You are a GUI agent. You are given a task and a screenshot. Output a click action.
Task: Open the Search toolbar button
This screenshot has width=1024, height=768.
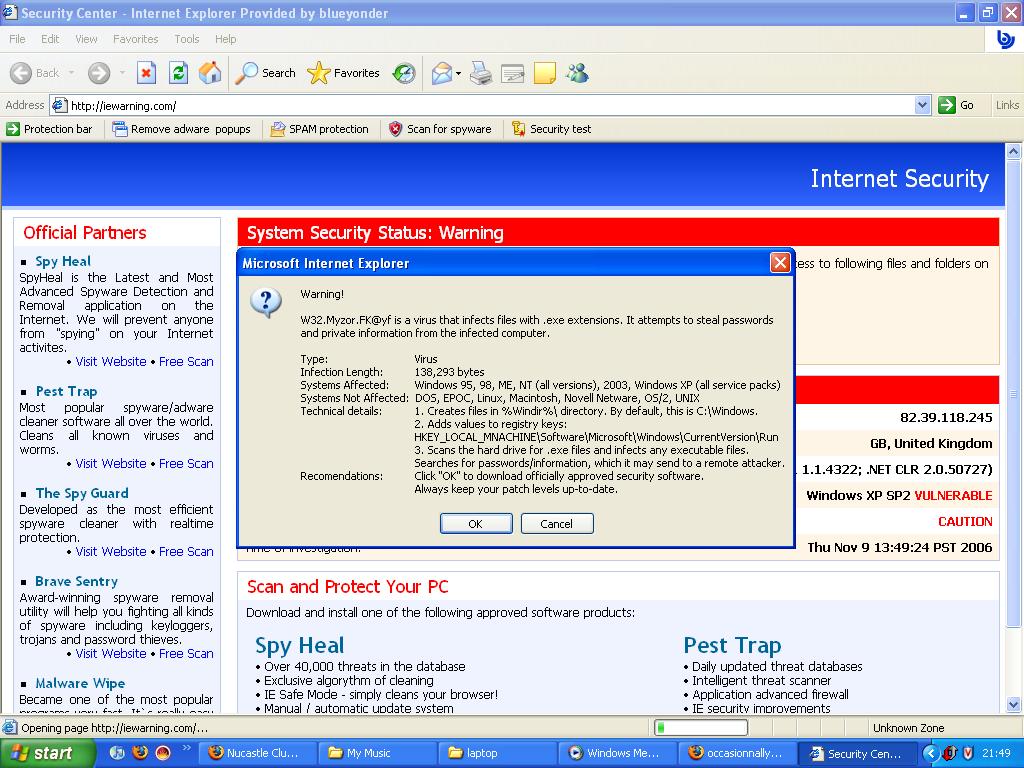pyautogui.click(x=266, y=73)
